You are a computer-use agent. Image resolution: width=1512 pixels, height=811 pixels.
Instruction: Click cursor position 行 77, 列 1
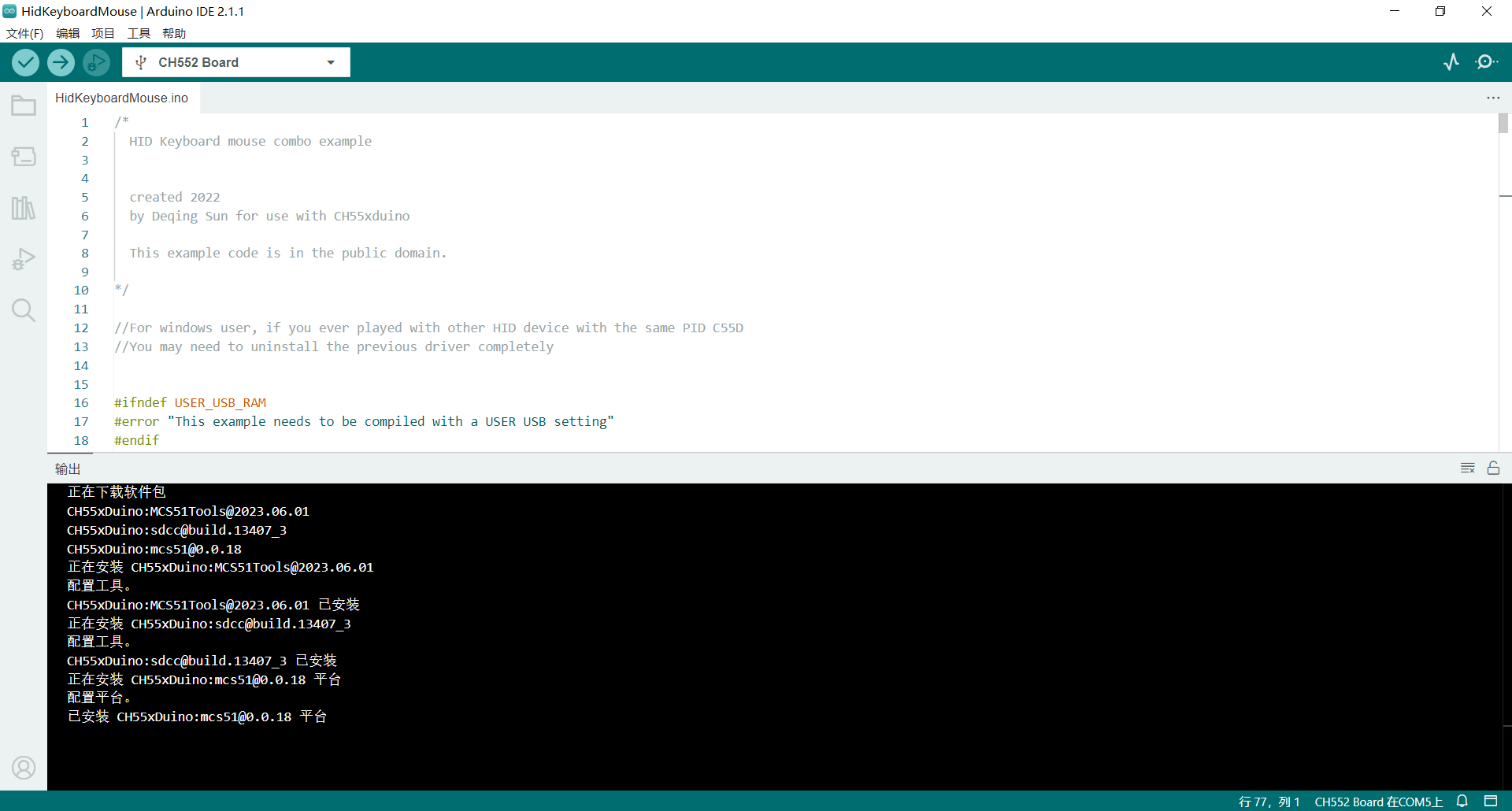point(1269,802)
